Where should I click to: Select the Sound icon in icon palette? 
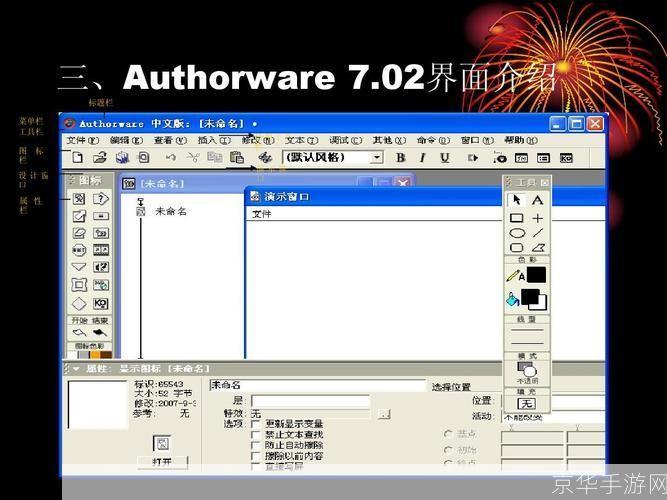[101, 267]
